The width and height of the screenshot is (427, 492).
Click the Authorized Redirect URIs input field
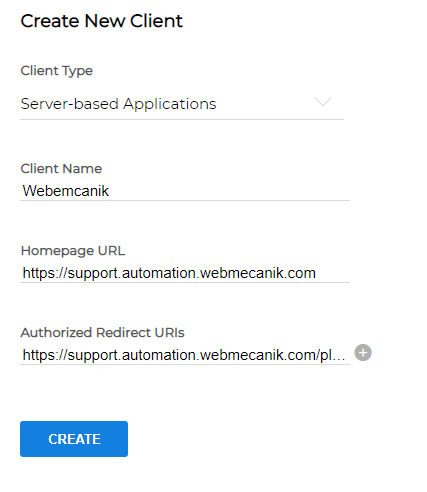coord(185,355)
